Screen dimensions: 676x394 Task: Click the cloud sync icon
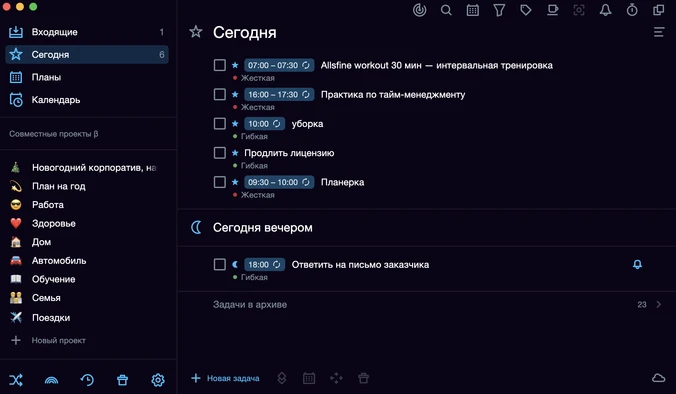coord(658,378)
